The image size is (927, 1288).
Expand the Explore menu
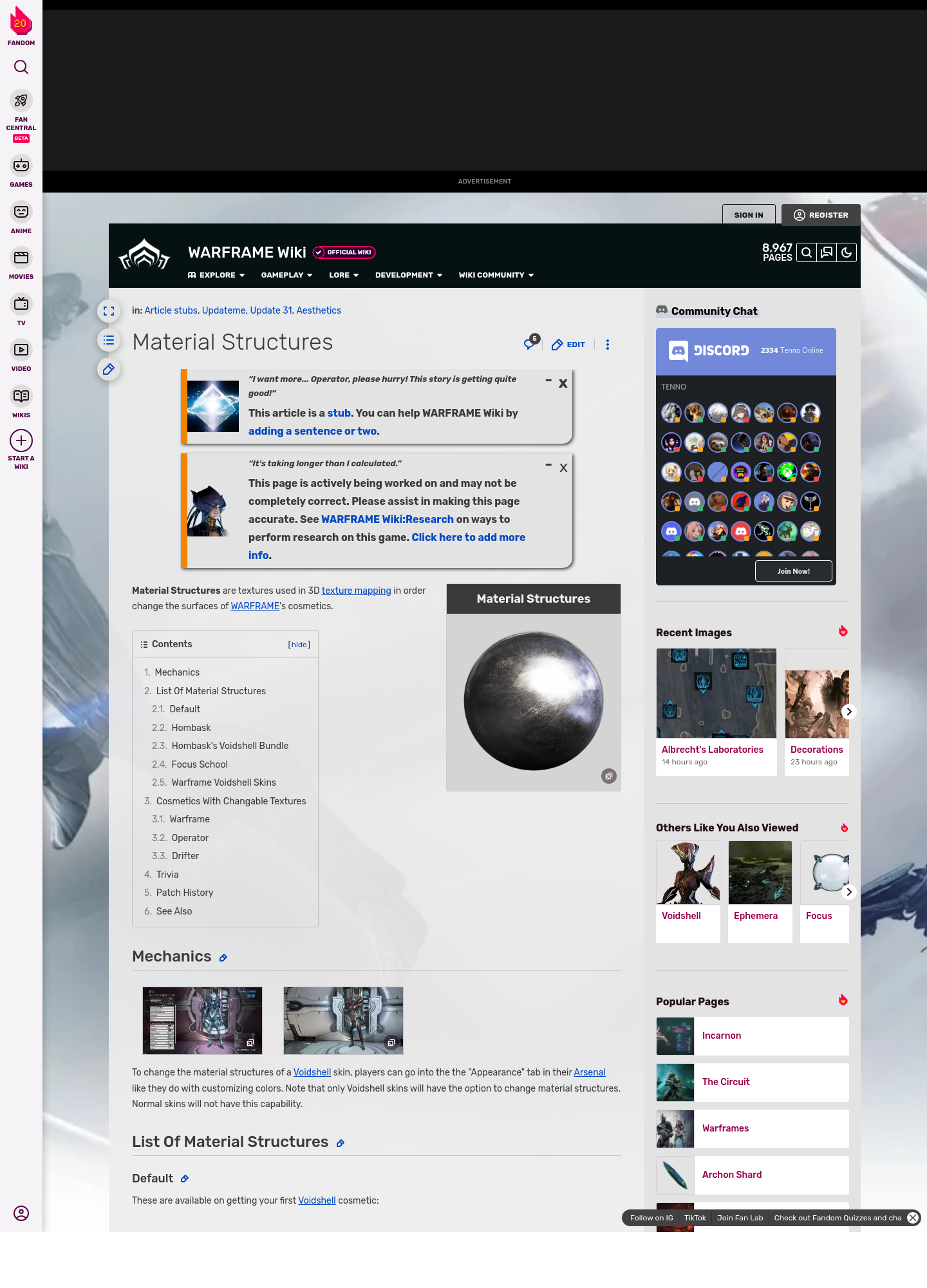pos(216,275)
